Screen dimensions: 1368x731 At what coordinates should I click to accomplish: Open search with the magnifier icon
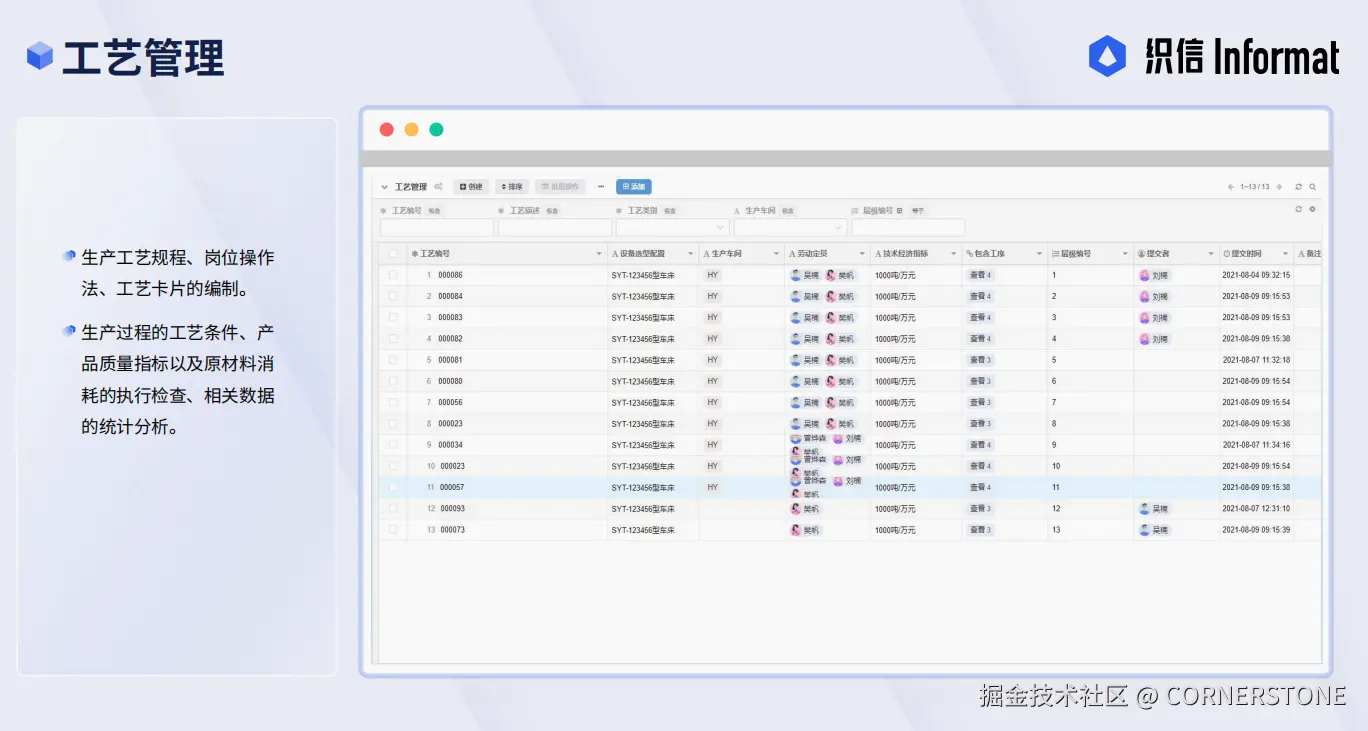(x=1312, y=187)
